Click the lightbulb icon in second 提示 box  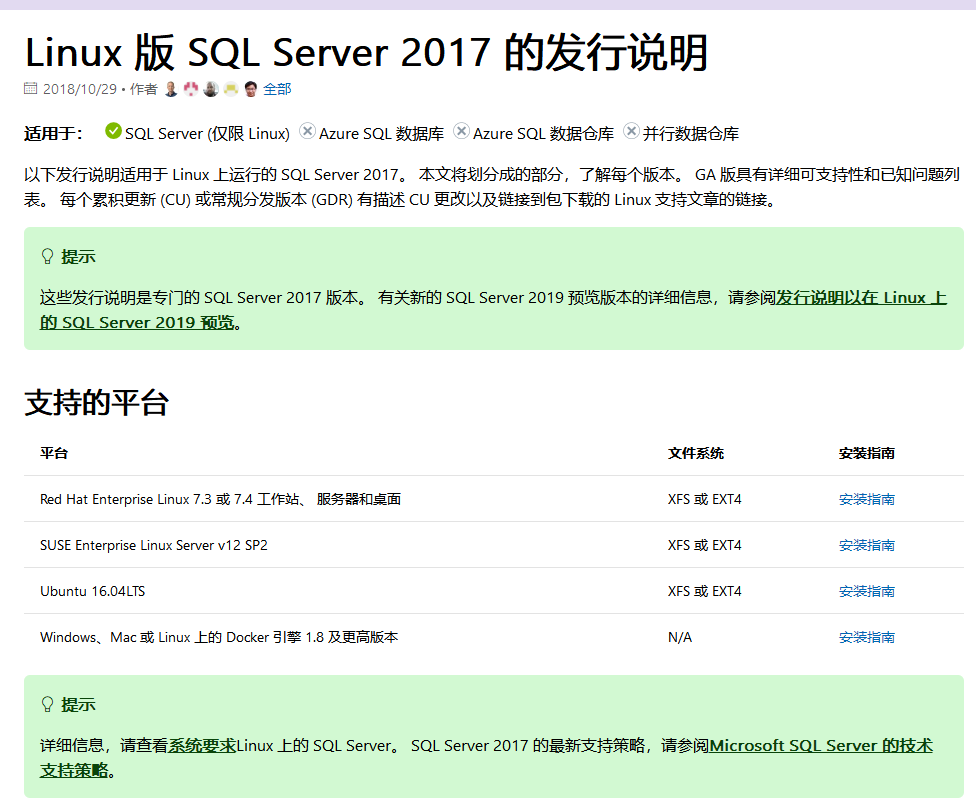(47, 705)
